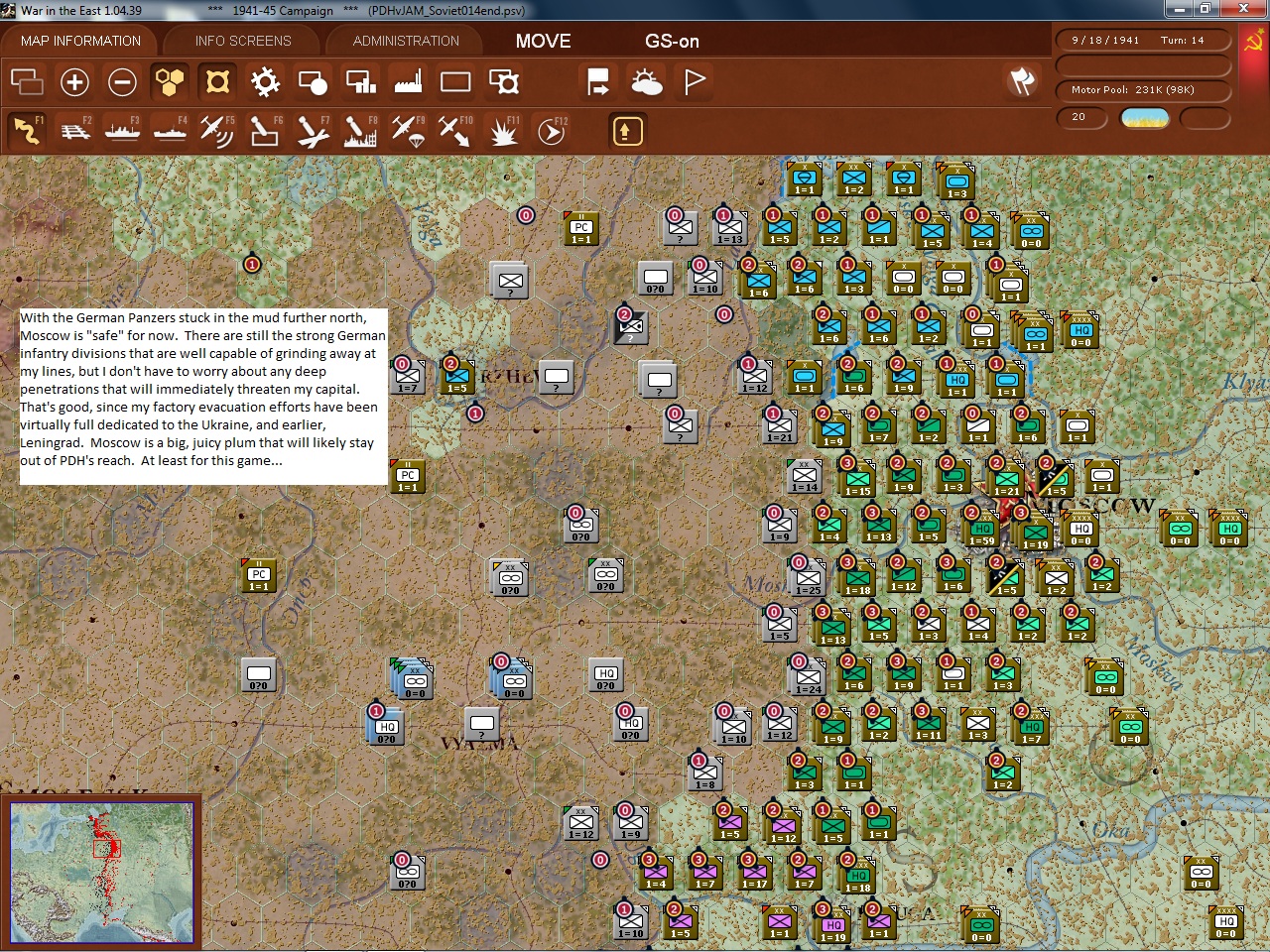The height and width of the screenshot is (952, 1270).
Task: Click the minimap overview in the corner
Action: tap(101, 873)
